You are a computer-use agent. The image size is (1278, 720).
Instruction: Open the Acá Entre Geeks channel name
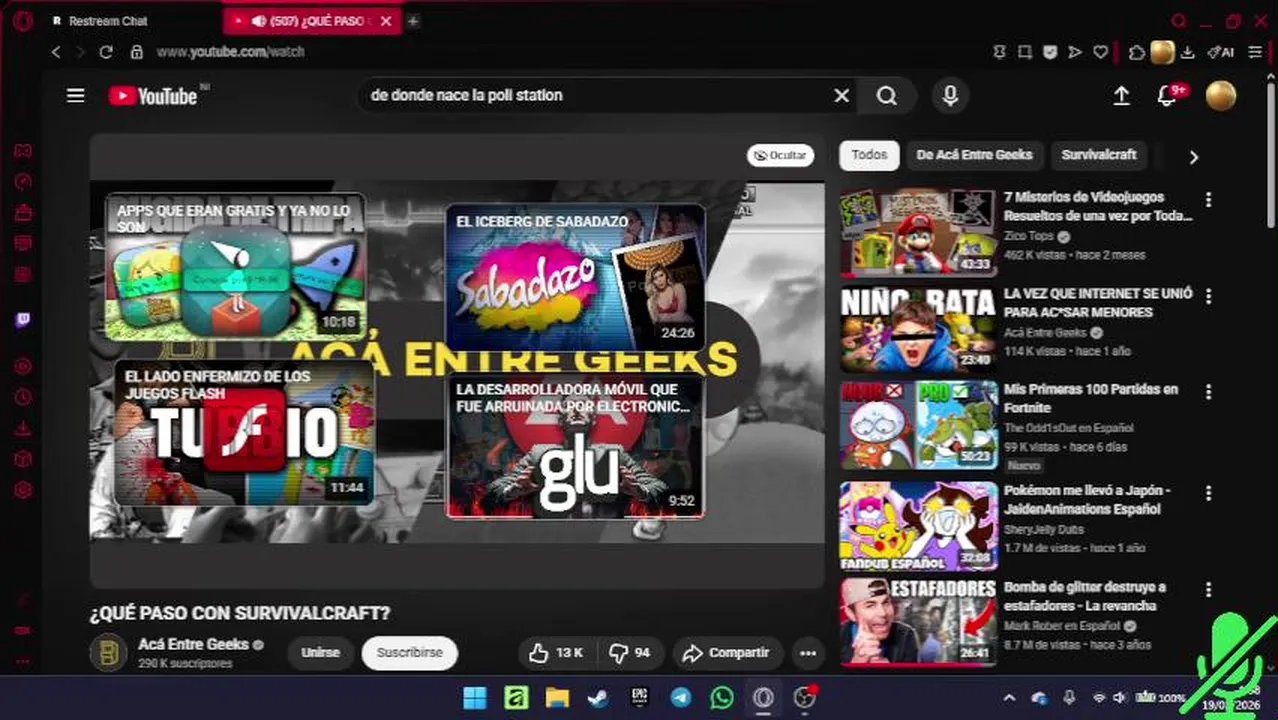(193, 644)
